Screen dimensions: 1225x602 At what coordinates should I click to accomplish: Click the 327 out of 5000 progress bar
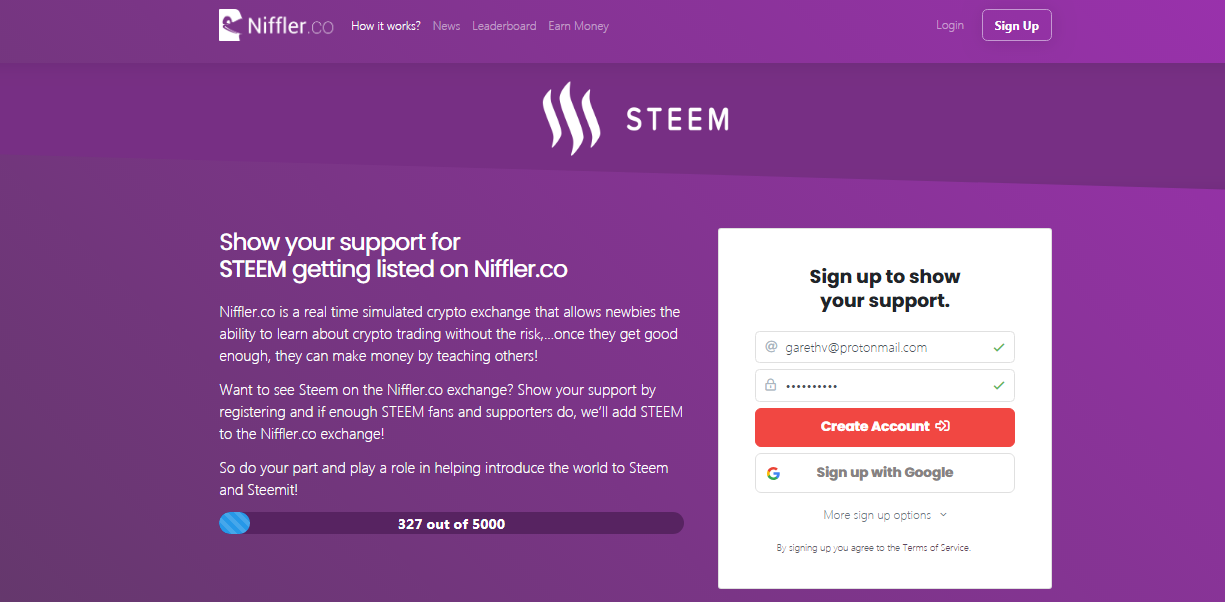tap(451, 523)
